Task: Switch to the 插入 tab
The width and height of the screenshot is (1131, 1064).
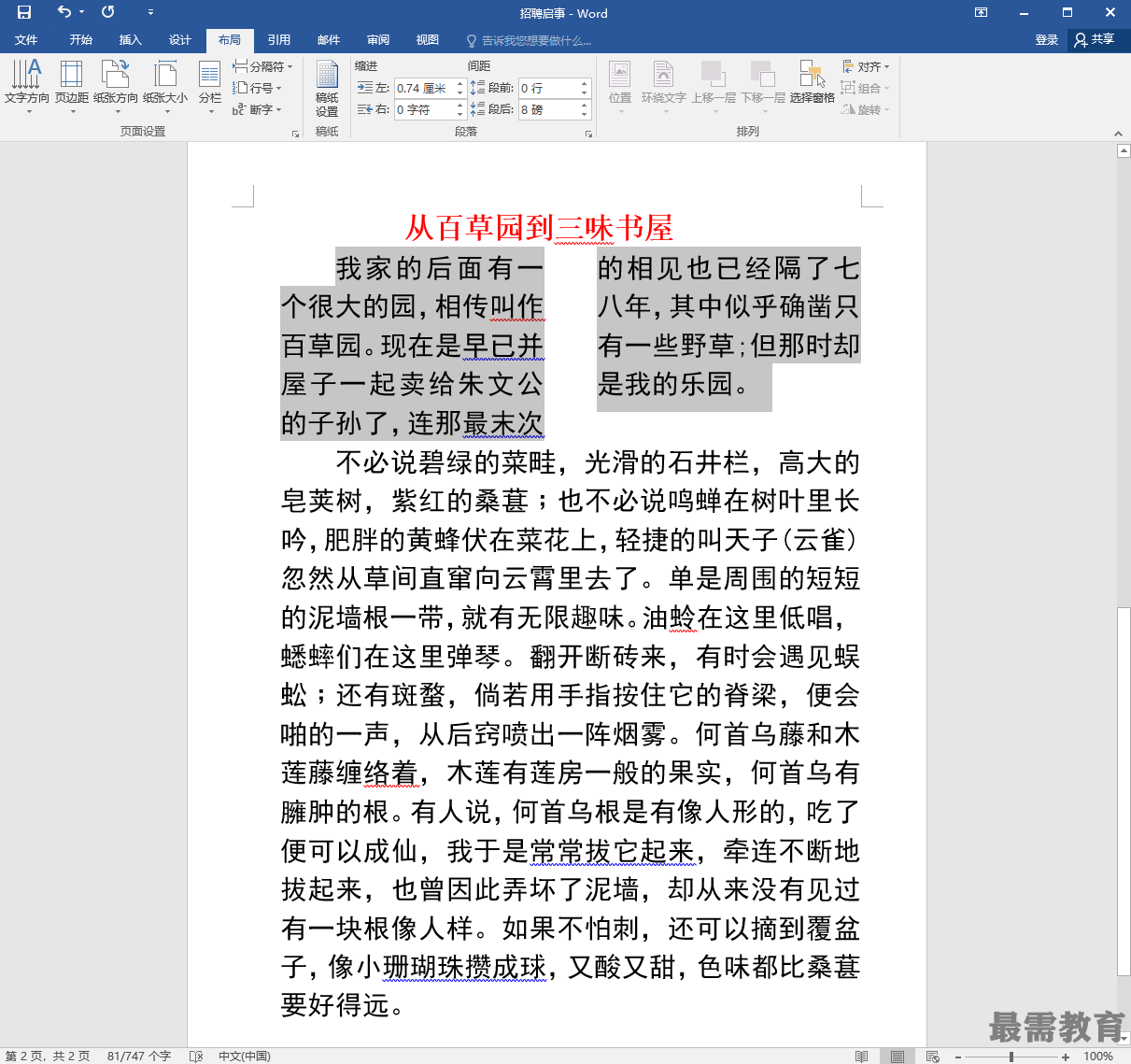Action: click(x=131, y=40)
